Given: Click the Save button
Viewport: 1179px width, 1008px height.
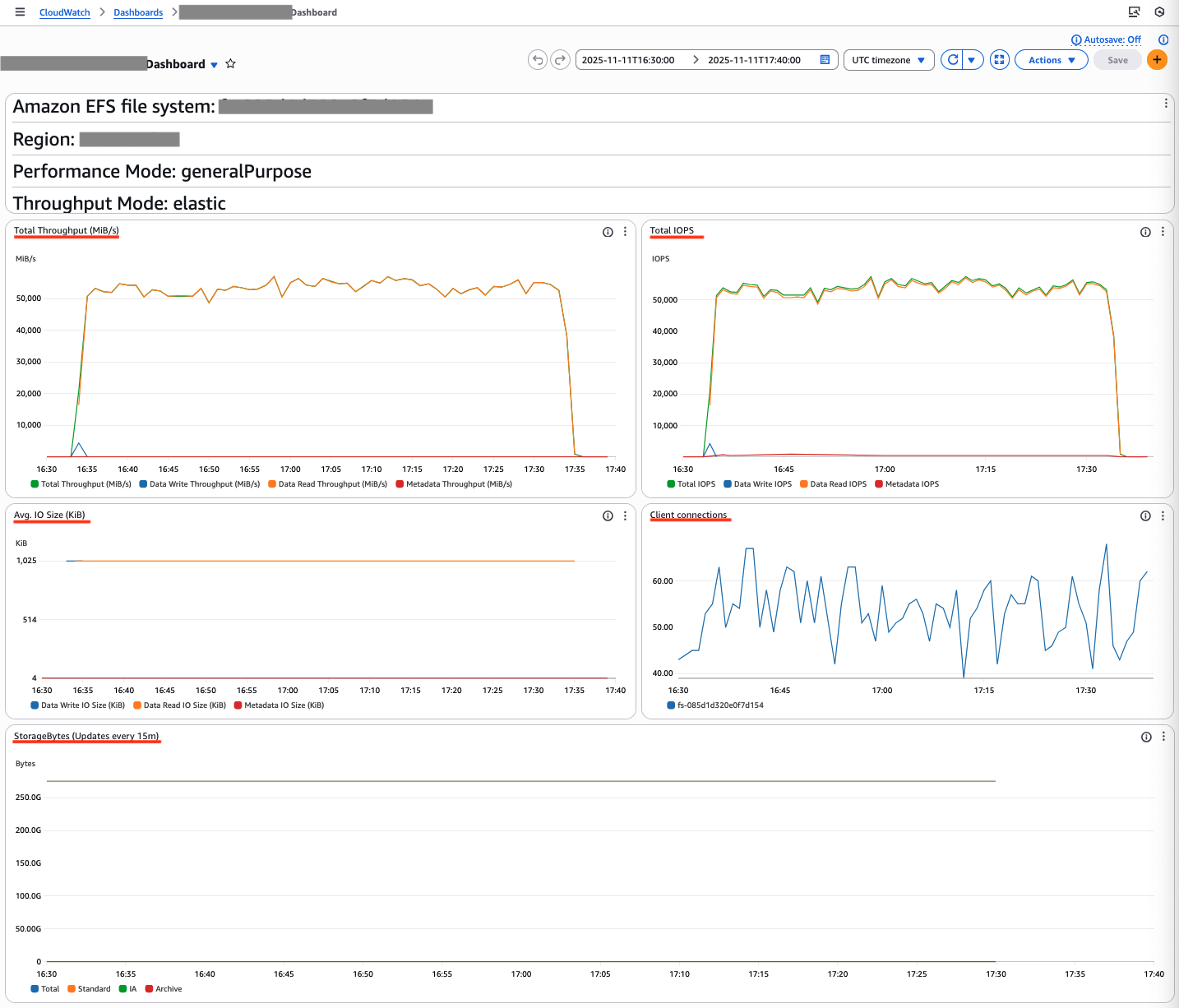Looking at the screenshot, I should (x=1117, y=59).
